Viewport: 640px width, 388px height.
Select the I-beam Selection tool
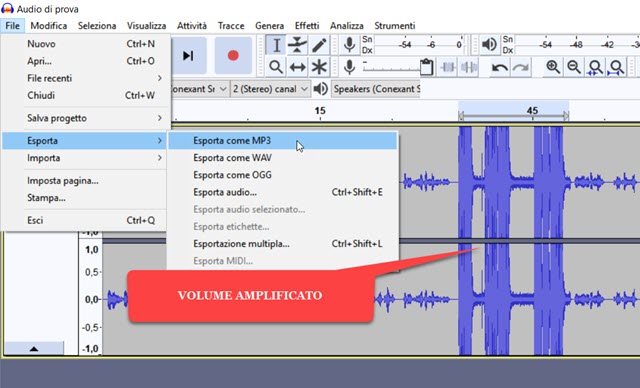(x=276, y=45)
